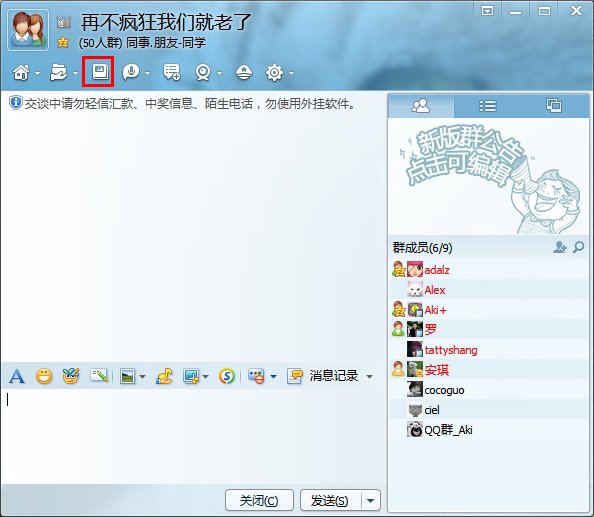Expand the Send button options arrow

(x=371, y=501)
